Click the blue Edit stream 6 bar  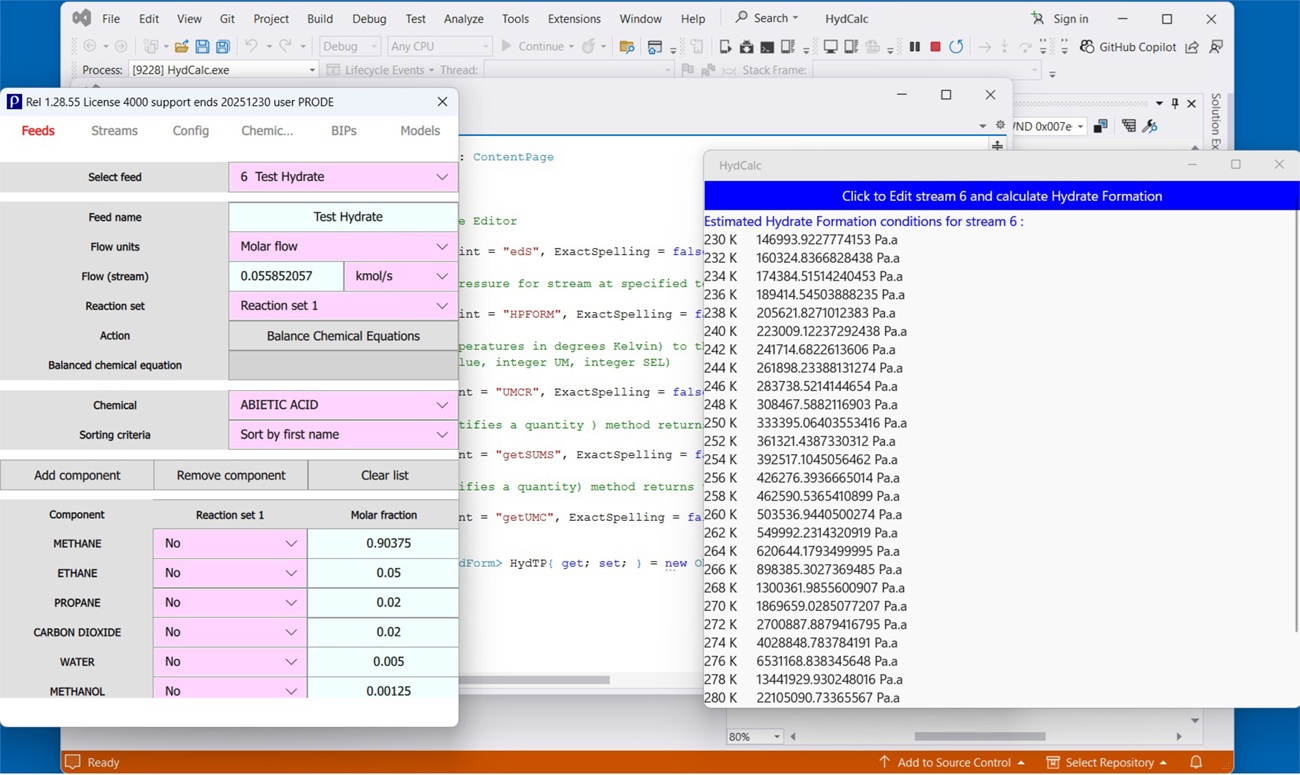(x=1001, y=196)
